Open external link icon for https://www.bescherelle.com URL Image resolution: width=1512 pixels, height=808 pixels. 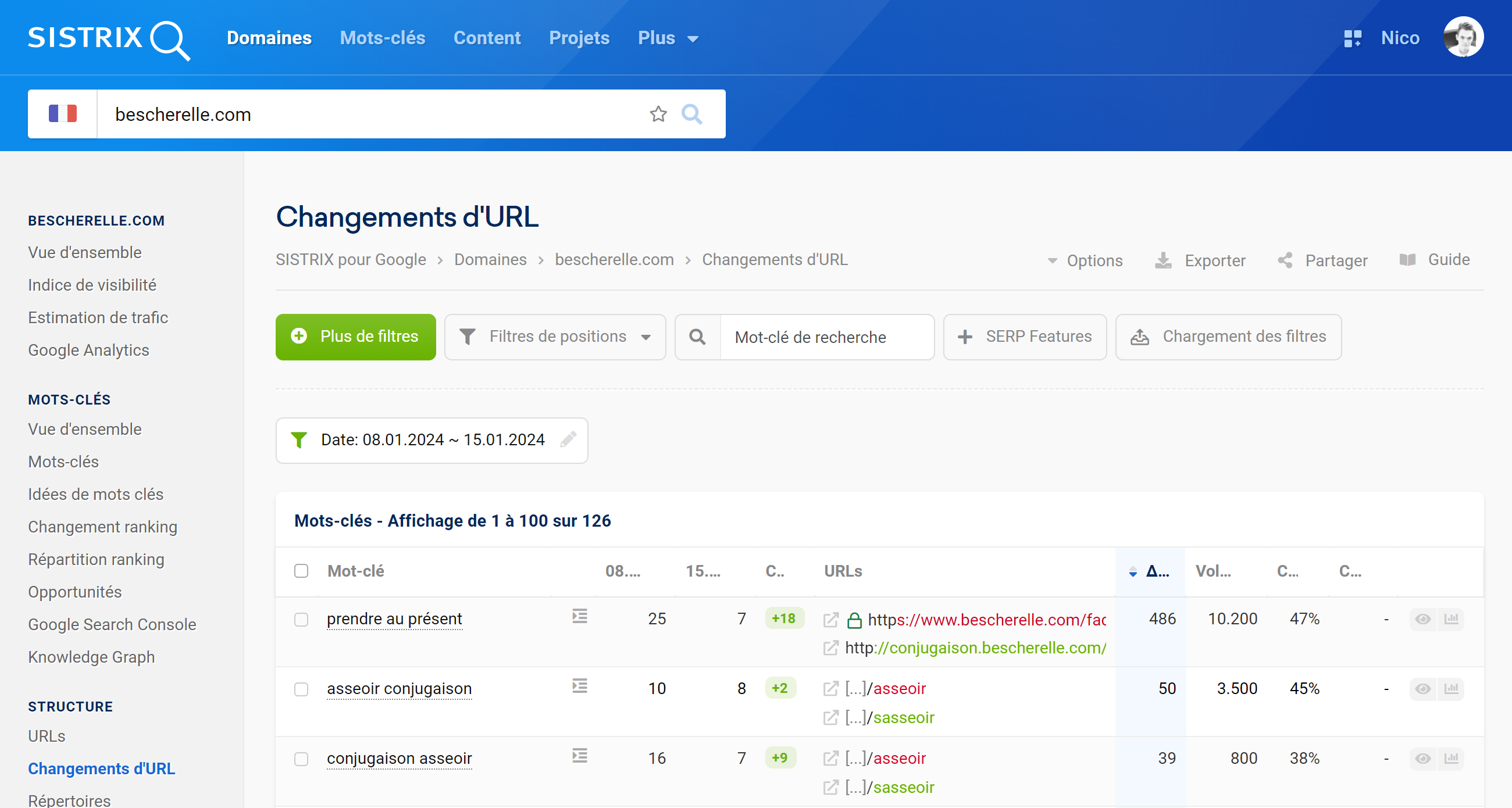[830, 620]
